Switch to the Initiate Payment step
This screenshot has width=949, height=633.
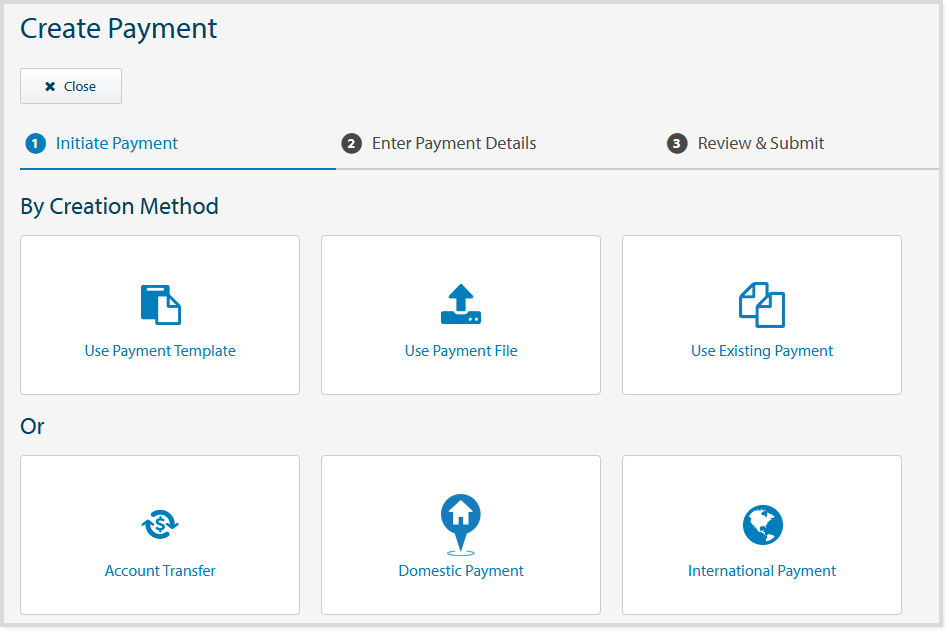[113, 143]
